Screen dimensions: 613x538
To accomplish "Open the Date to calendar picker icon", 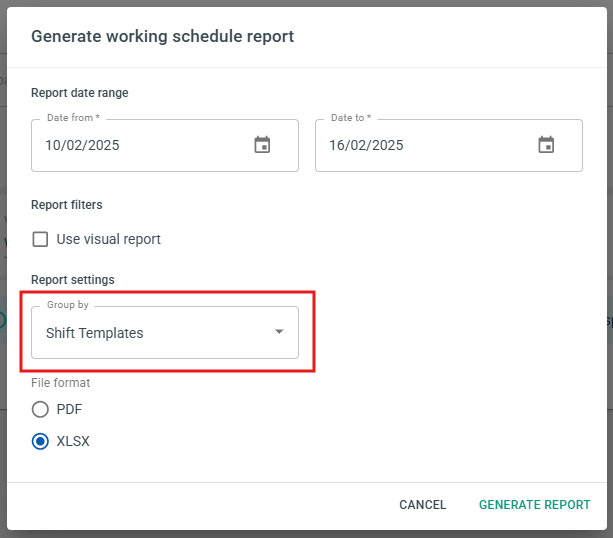I will 546,145.
